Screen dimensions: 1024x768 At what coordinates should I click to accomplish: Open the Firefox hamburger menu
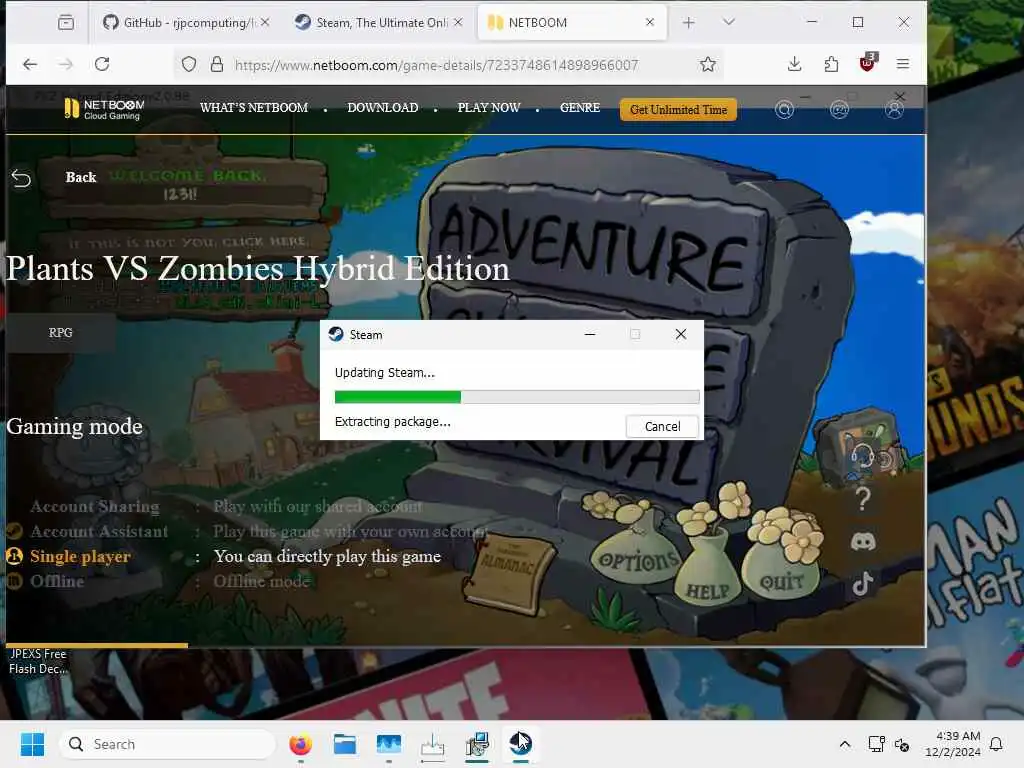(x=903, y=63)
